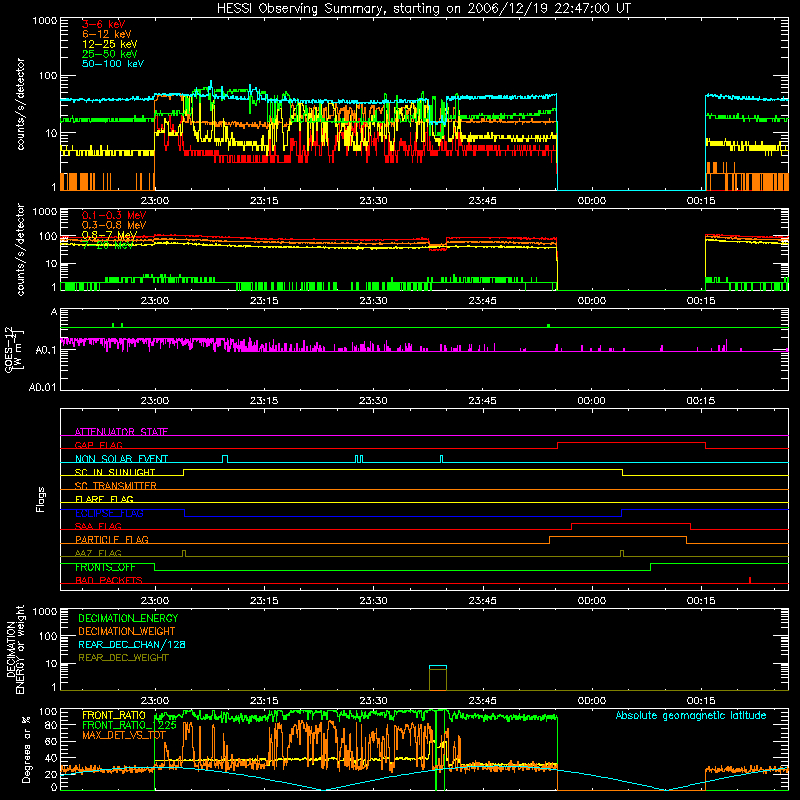This screenshot has height=800, width=800.
Task: Click the first NON_SOLAR_EVENT pulse marker
Action: pos(225,459)
